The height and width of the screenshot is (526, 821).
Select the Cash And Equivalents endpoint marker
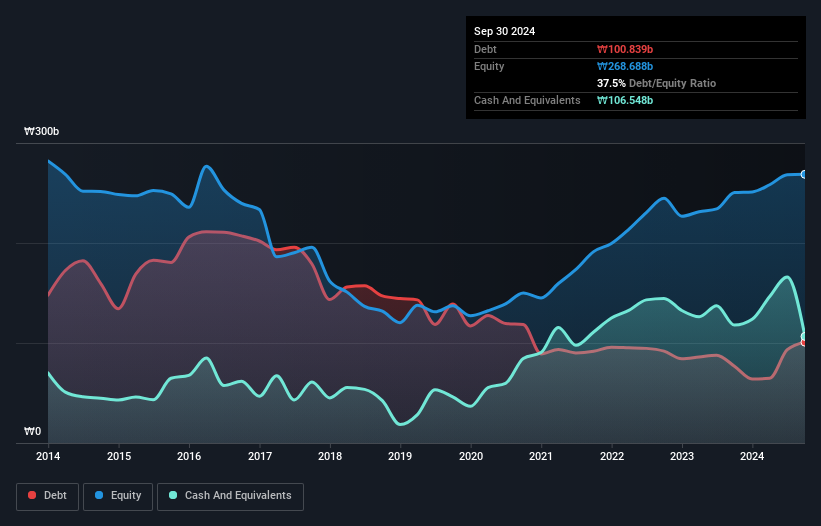pos(804,337)
